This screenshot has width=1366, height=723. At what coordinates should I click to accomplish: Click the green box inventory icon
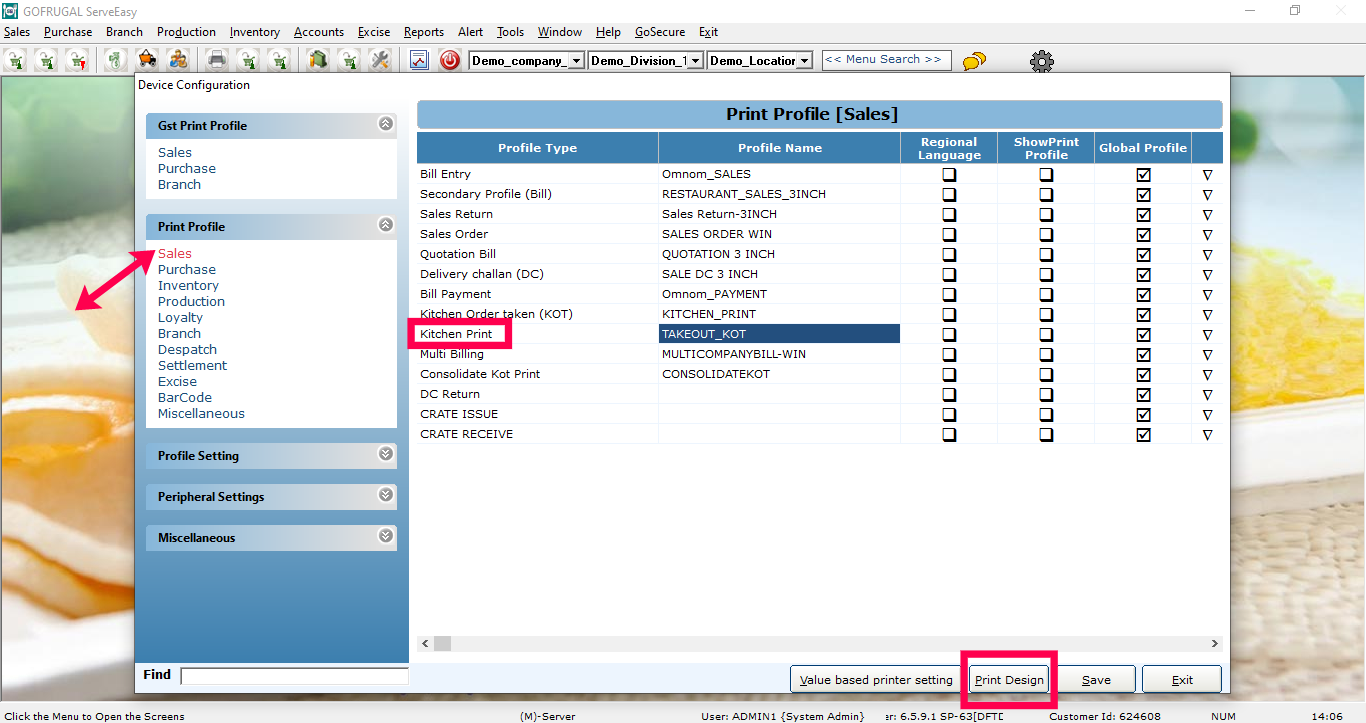click(318, 61)
